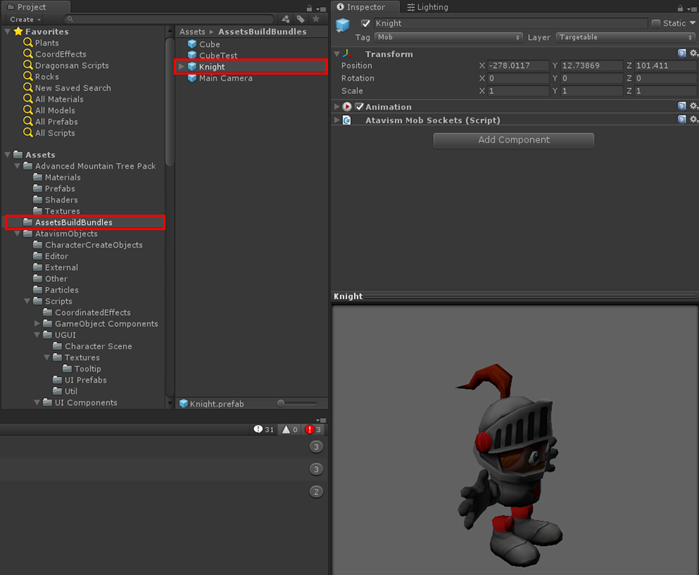
Task: Click the Add Component button
Action: point(513,140)
